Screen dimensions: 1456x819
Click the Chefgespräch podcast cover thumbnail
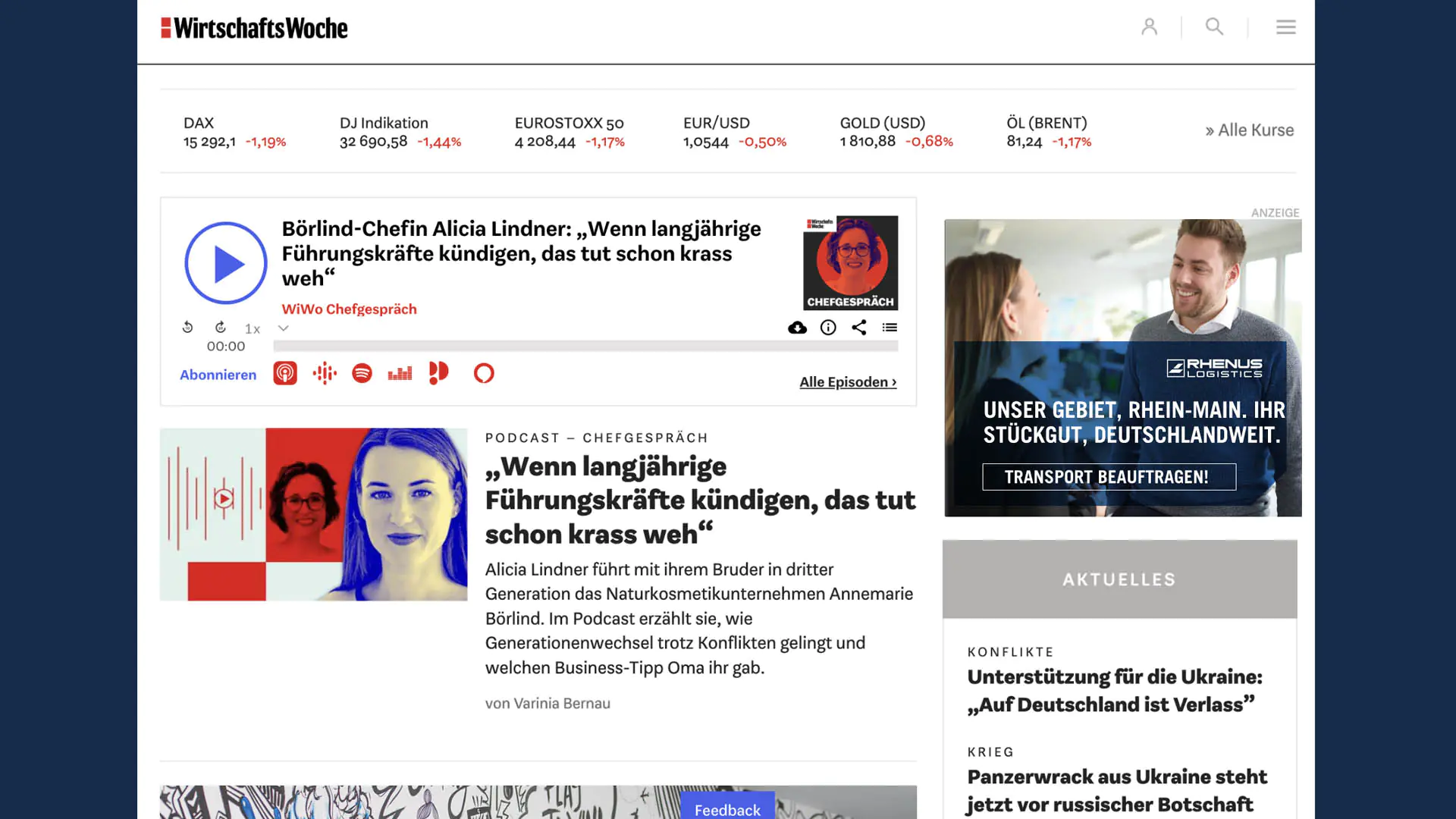click(850, 263)
